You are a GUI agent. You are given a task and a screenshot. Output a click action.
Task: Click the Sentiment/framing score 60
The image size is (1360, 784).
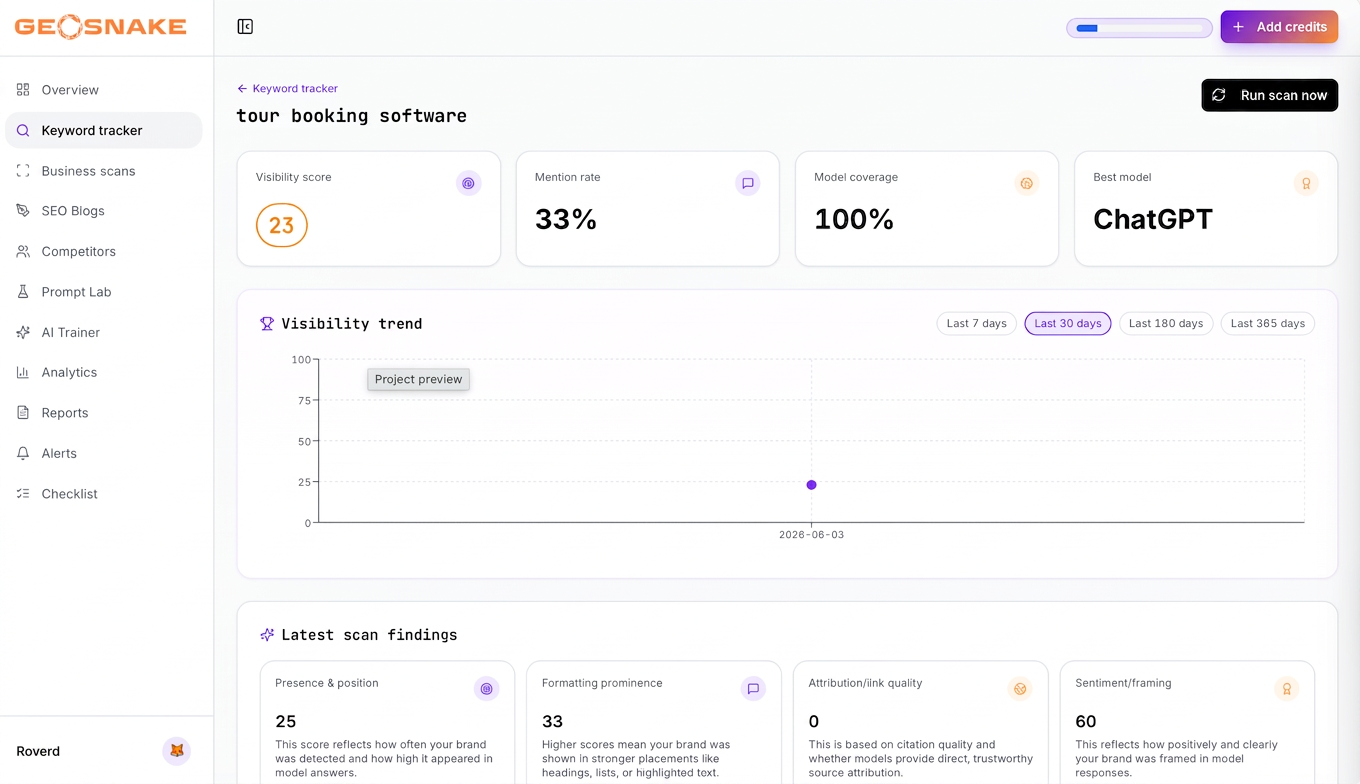click(x=1086, y=721)
